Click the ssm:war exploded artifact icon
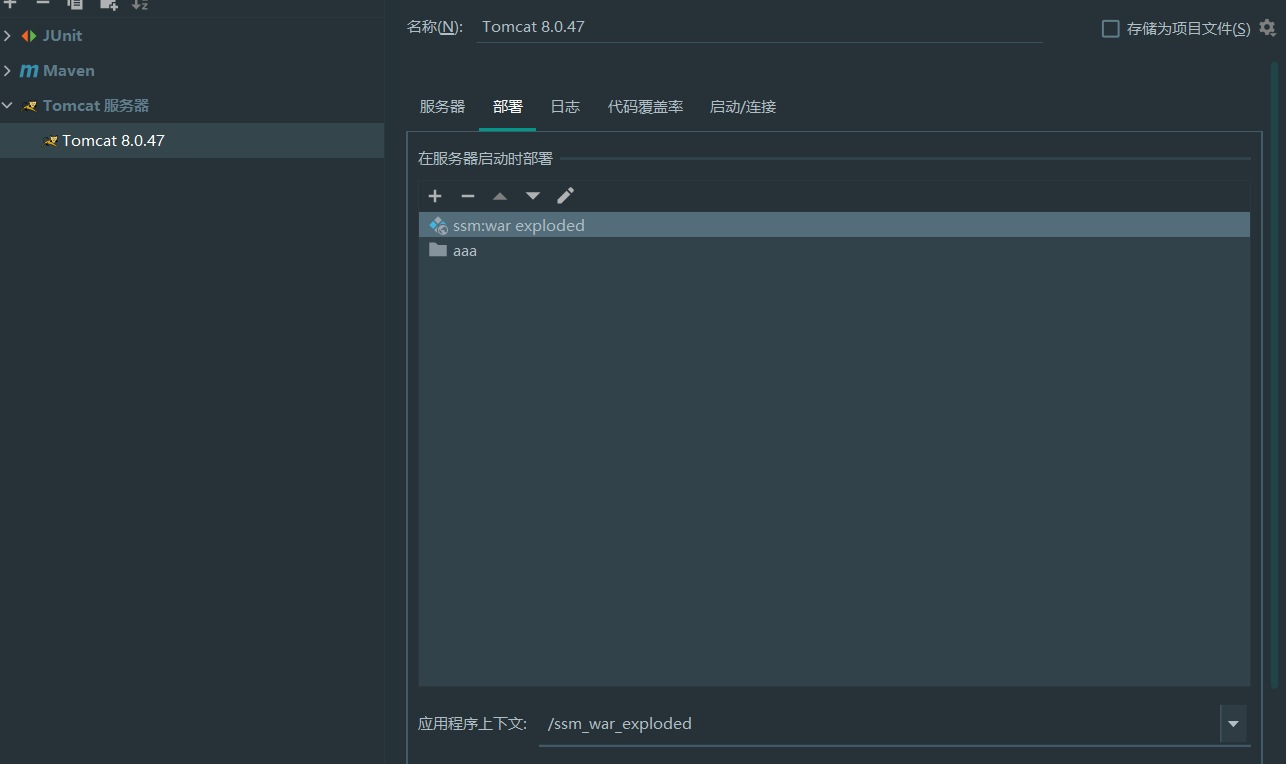The image size is (1286, 764). pos(438,226)
